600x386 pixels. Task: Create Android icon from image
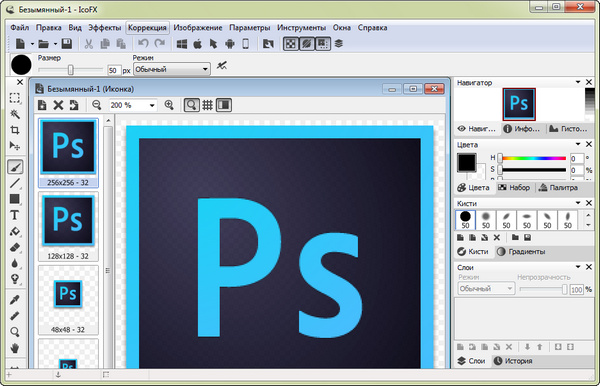coord(230,44)
